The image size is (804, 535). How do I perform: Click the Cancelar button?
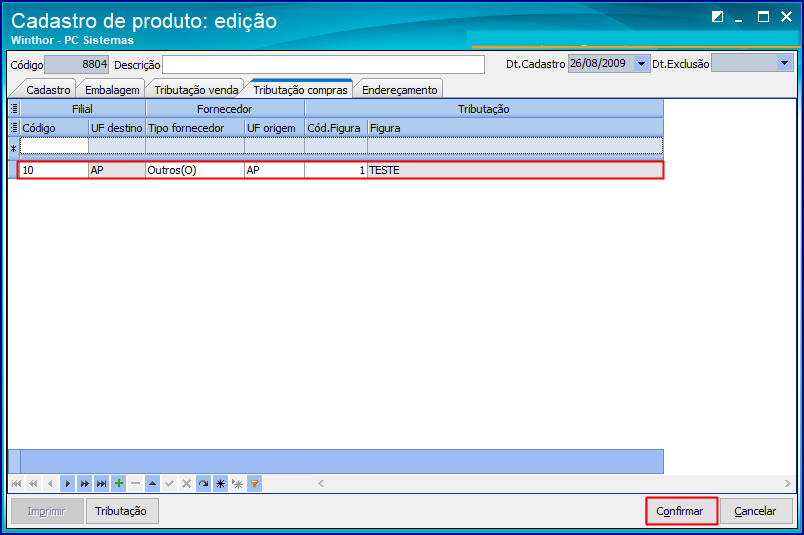[x=756, y=511]
